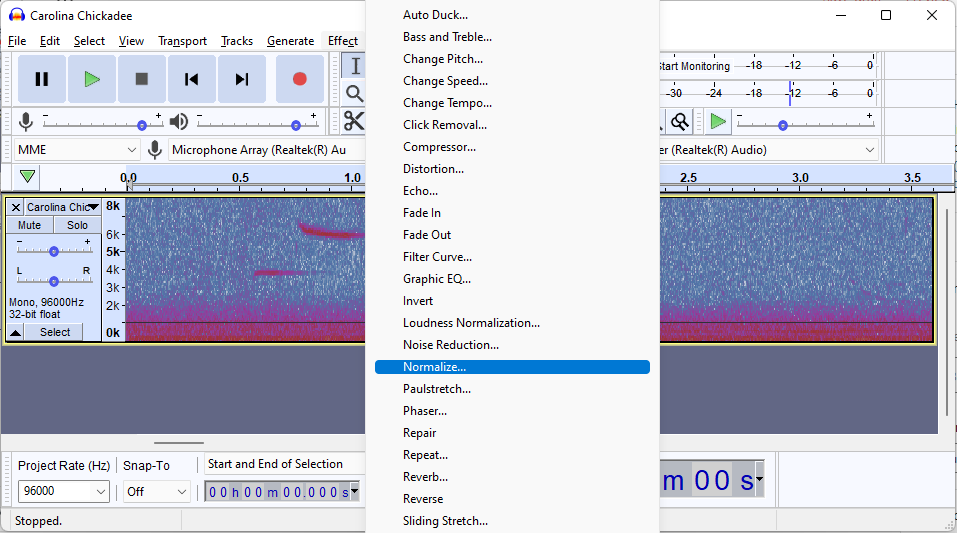Close the Carolina Chickadee track

16,208
